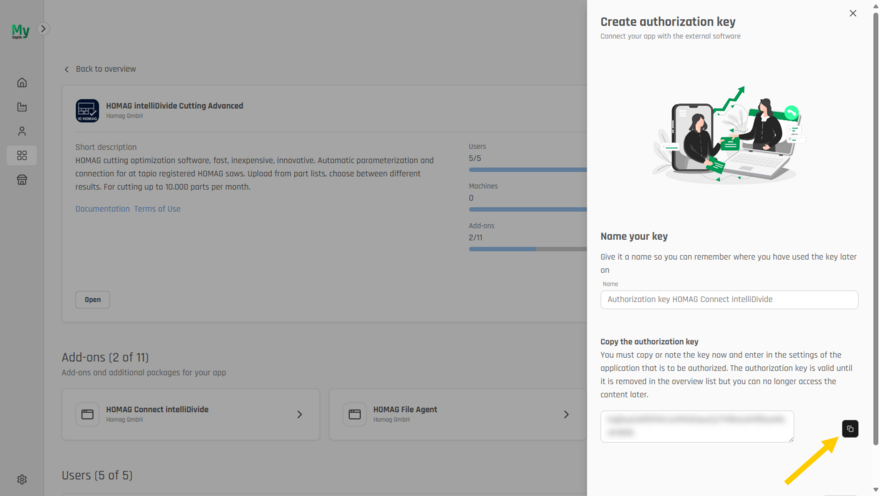Click the Open button

click(x=93, y=300)
